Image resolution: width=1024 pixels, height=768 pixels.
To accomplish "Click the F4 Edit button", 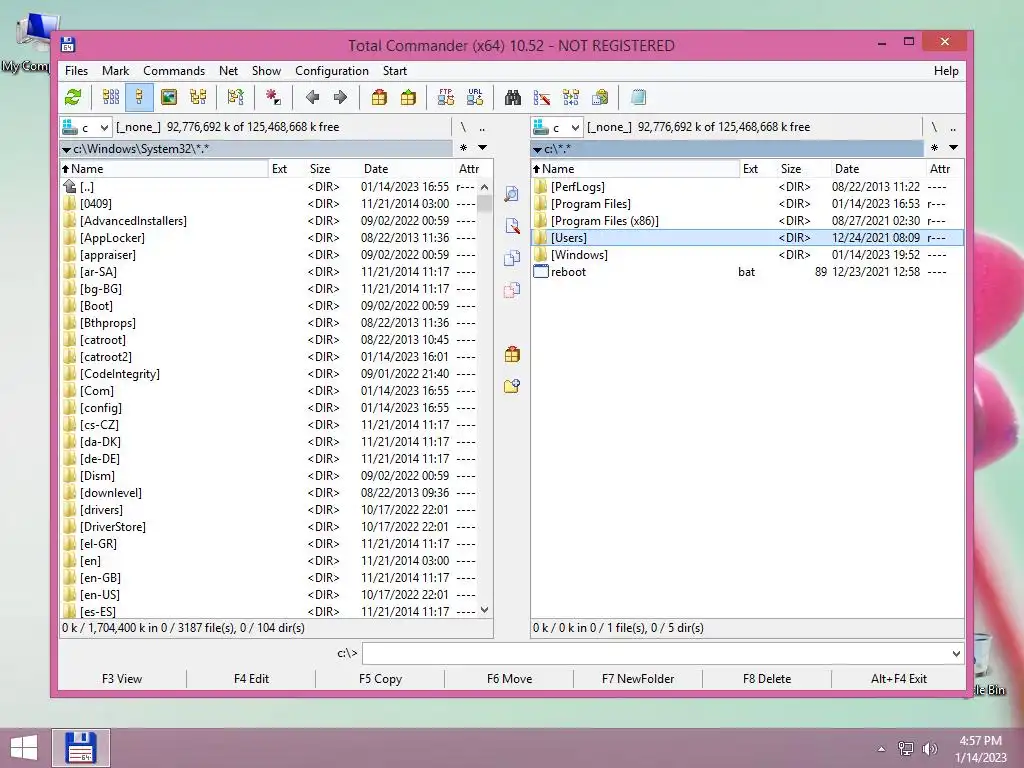I will [251, 679].
